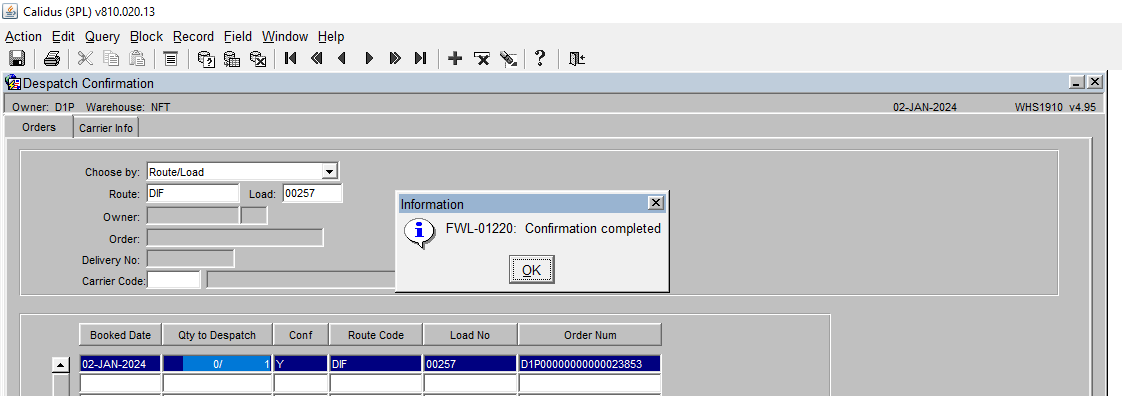Click the grid scrollbar up arrow

tap(61, 365)
